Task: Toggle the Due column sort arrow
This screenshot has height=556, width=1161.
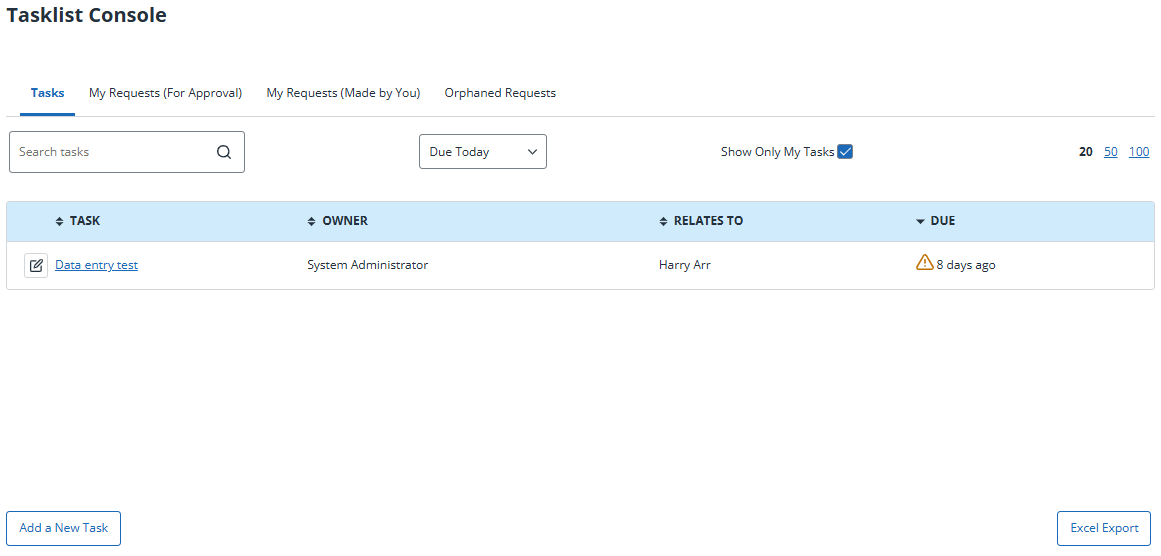Action: coord(920,221)
